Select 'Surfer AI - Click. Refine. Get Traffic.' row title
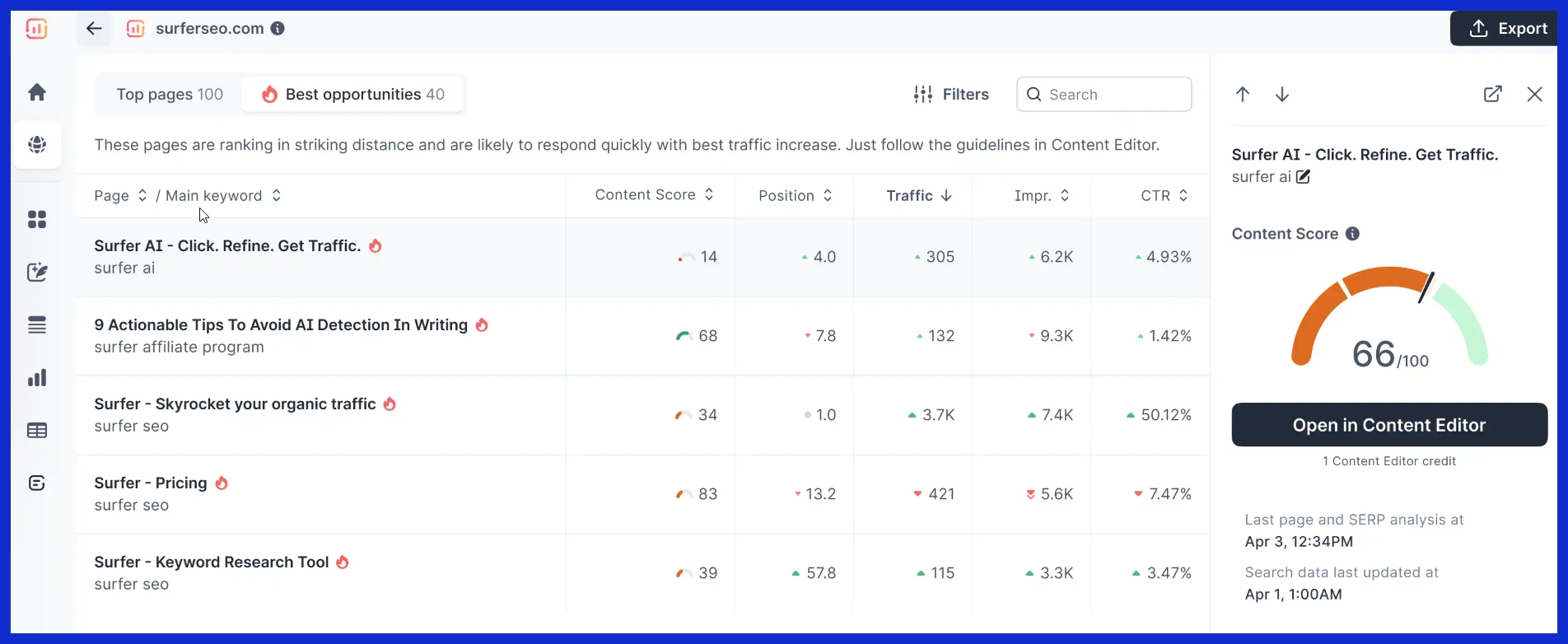 (227, 245)
